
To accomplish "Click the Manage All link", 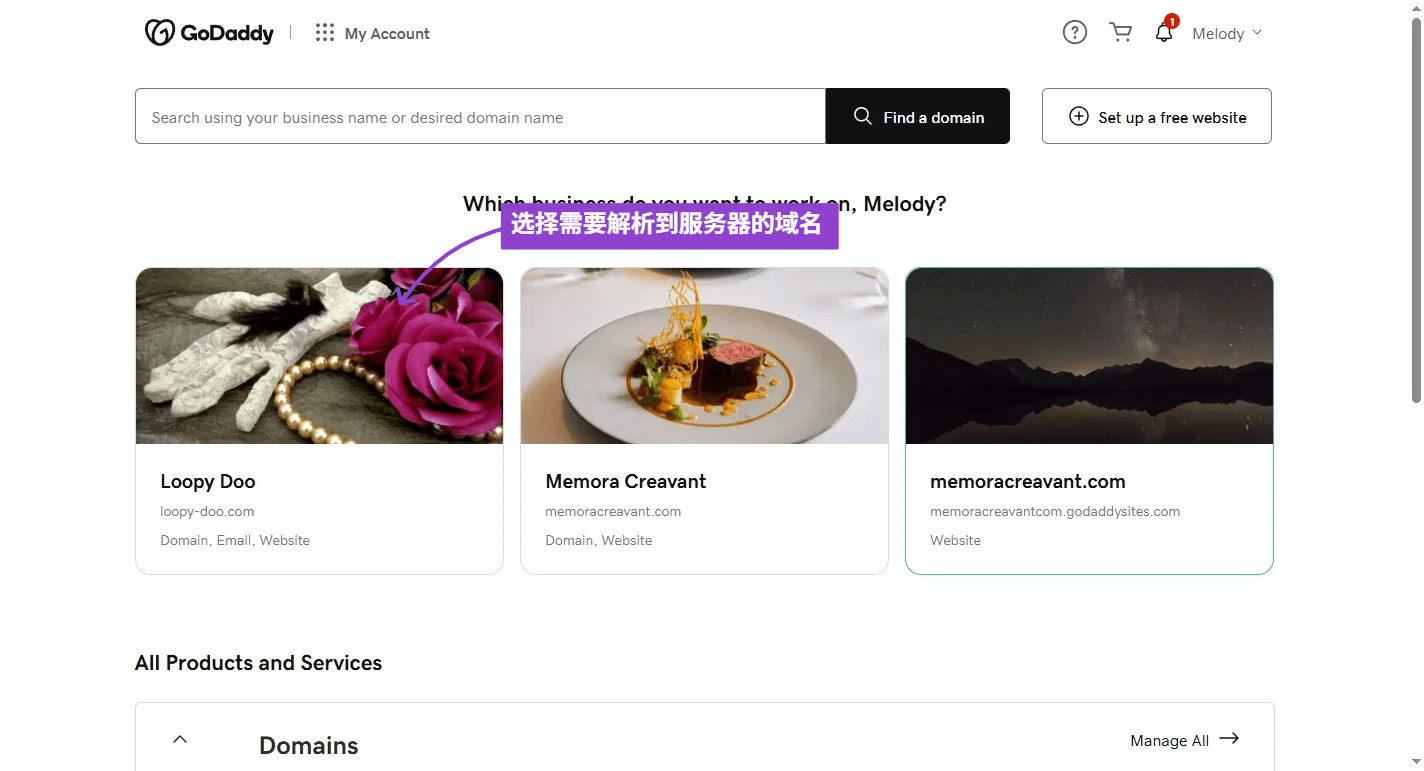I will click(1169, 741).
